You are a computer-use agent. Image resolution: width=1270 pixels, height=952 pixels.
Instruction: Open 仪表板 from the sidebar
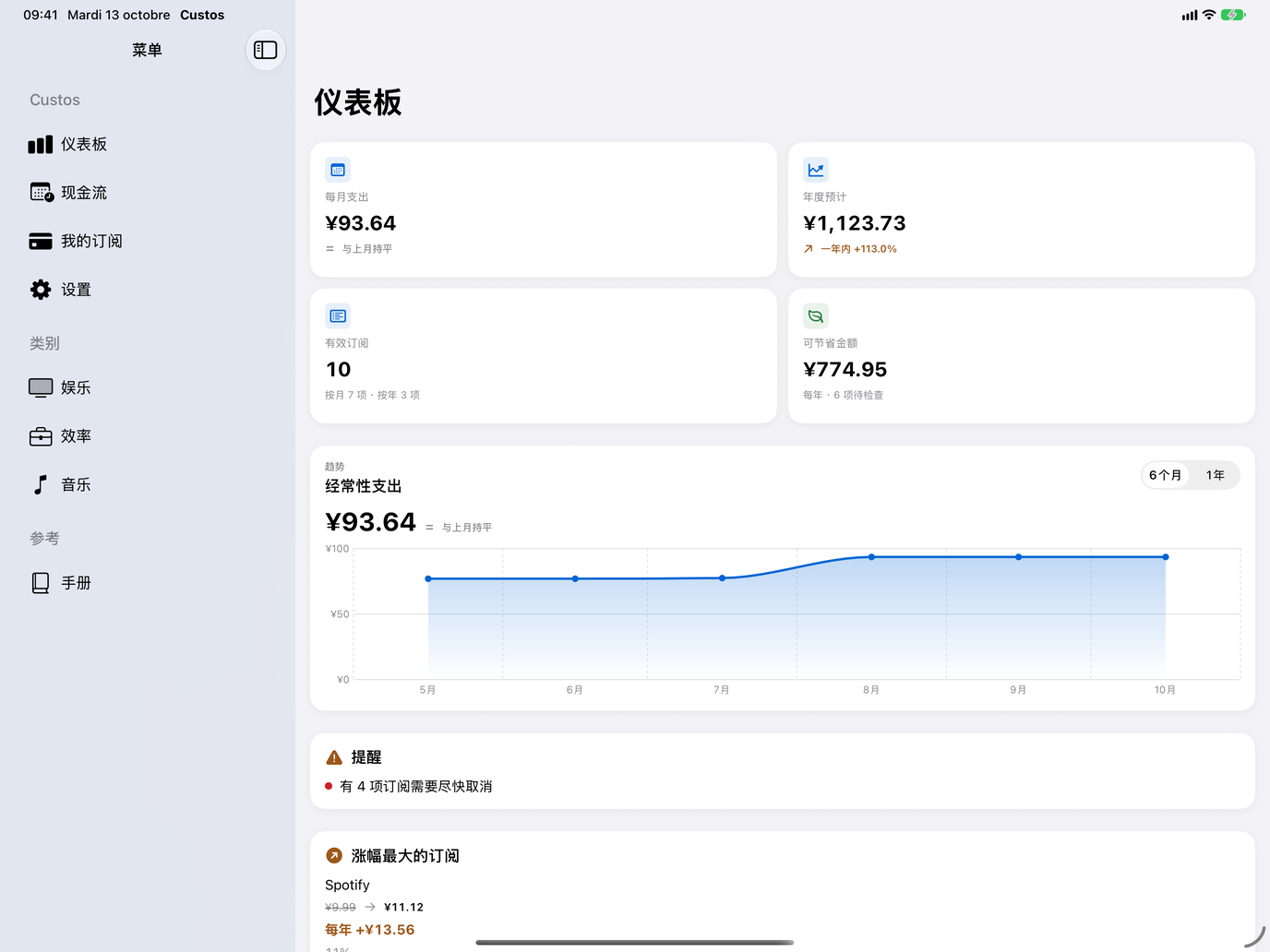(x=148, y=144)
